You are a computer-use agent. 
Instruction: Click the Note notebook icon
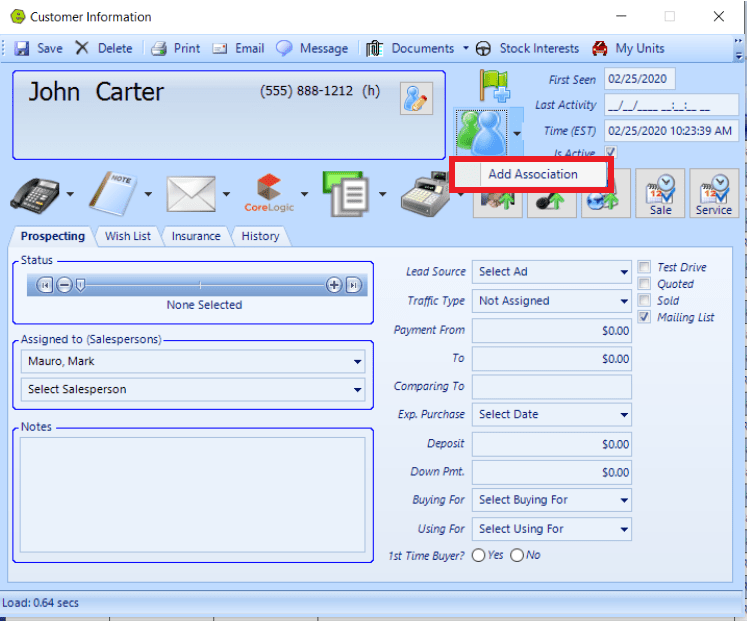coord(113,193)
